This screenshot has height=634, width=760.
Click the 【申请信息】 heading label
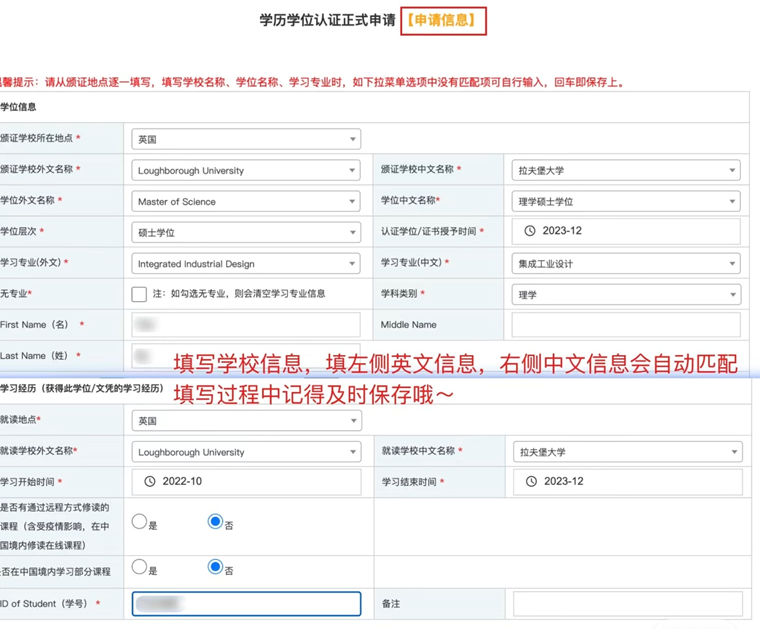[443, 20]
